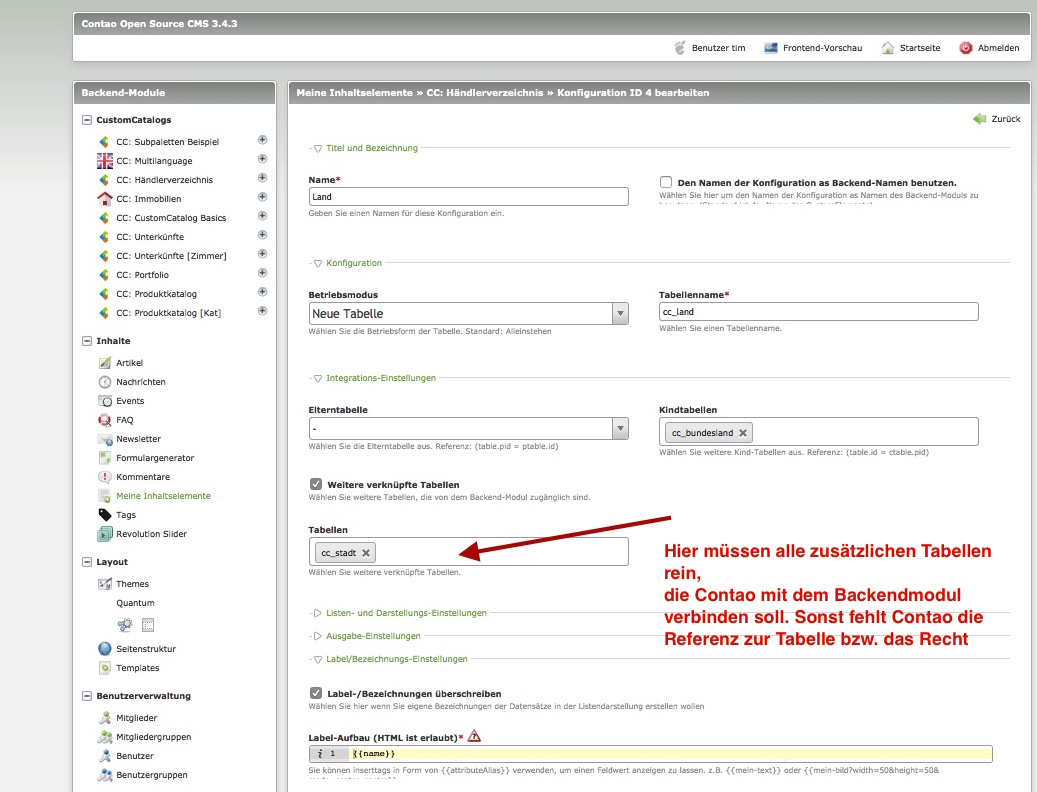1037x792 pixels.
Task: Toggle Label-/Bezeichnungen überschreiben checkbox
Action: [x=316, y=693]
